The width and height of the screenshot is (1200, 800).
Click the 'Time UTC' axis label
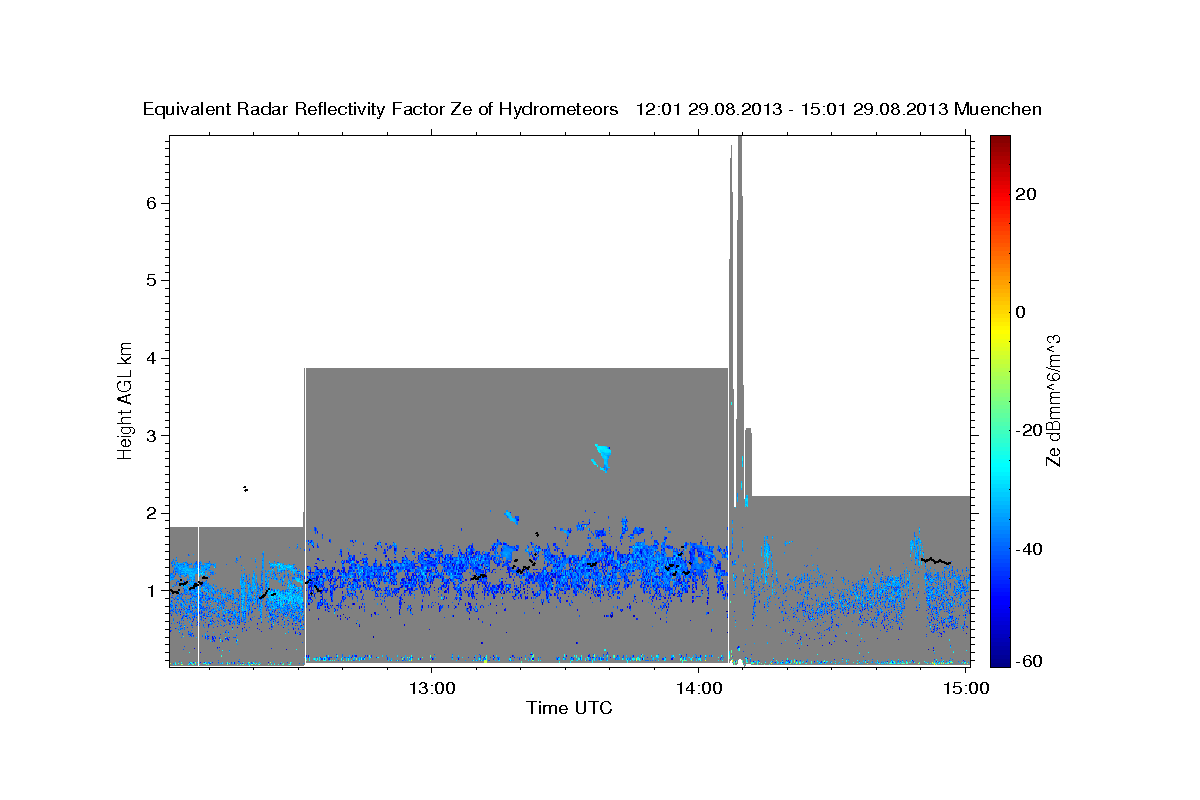click(x=569, y=708)
